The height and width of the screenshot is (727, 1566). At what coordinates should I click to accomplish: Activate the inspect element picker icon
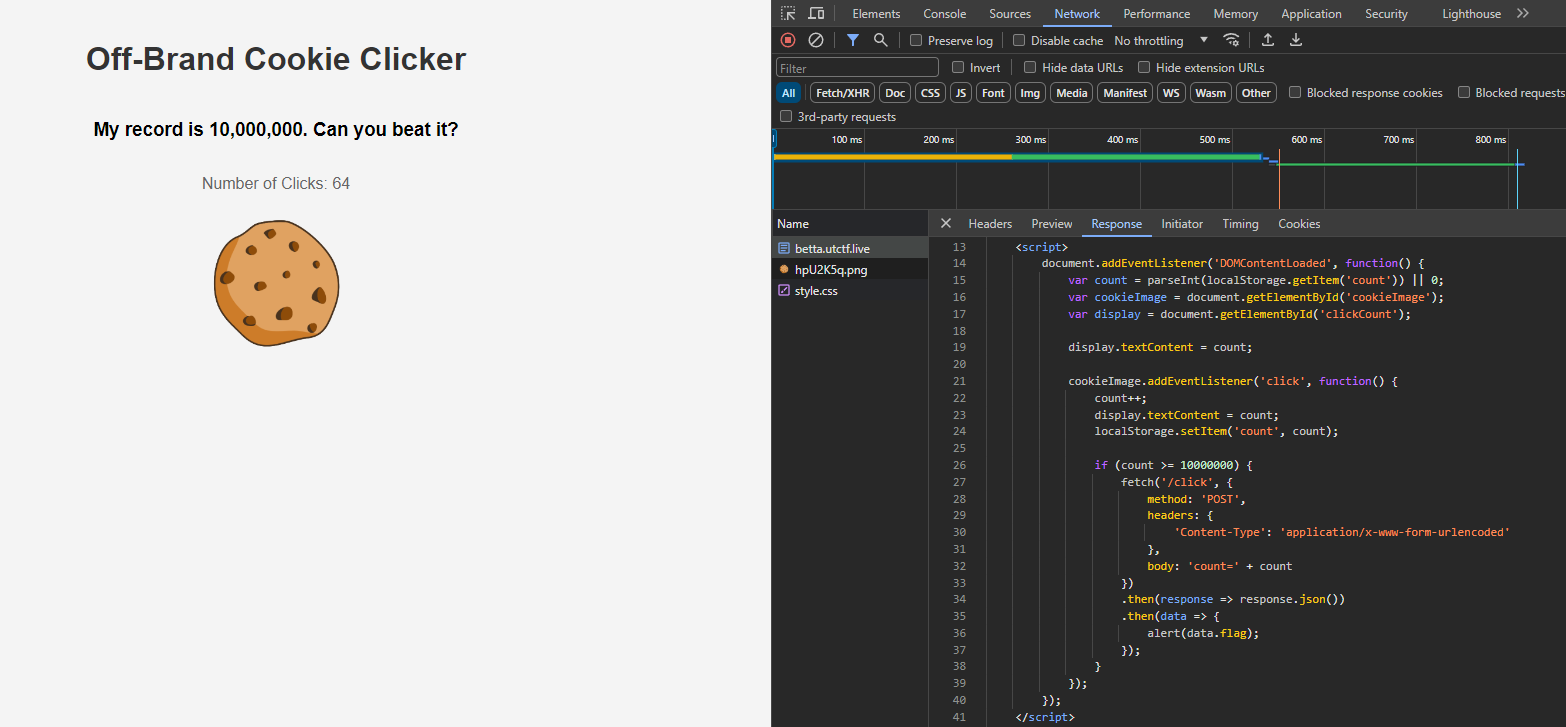pos(788,13)
